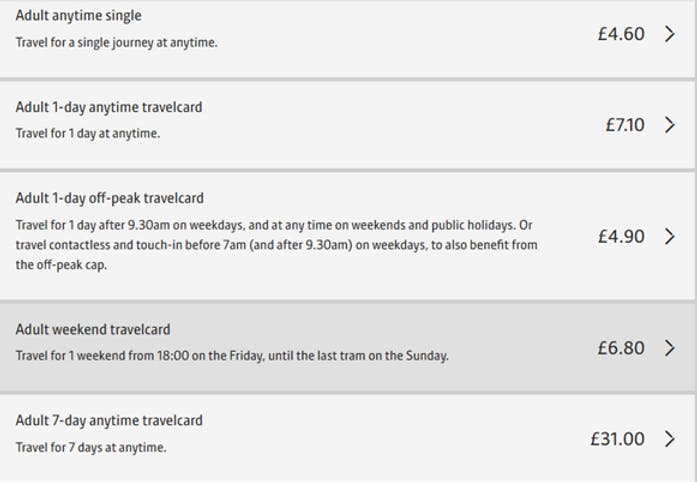
Task: Choose Adult 1-day anytime travelcard heading
Action: [109, 107]
